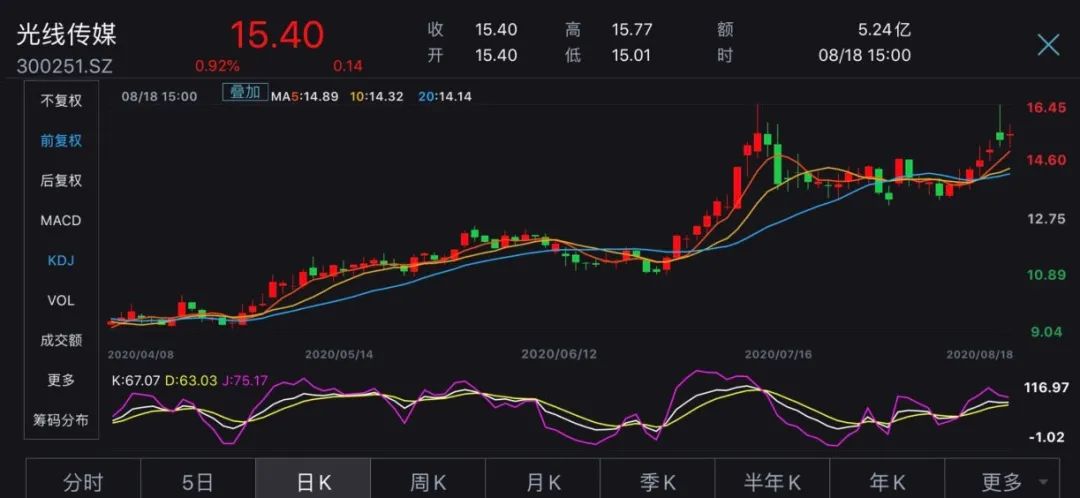Switch indicator to 成交额
Image resolution: width=1080 pixels, height=498 pixels.
(x=61, y=340)
